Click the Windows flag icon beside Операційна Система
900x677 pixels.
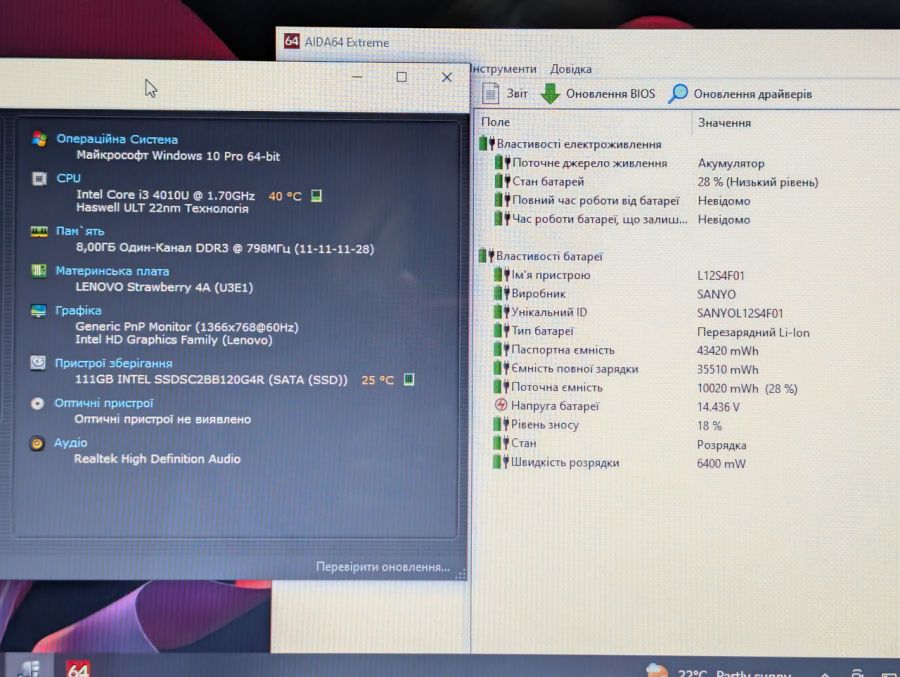40,138
